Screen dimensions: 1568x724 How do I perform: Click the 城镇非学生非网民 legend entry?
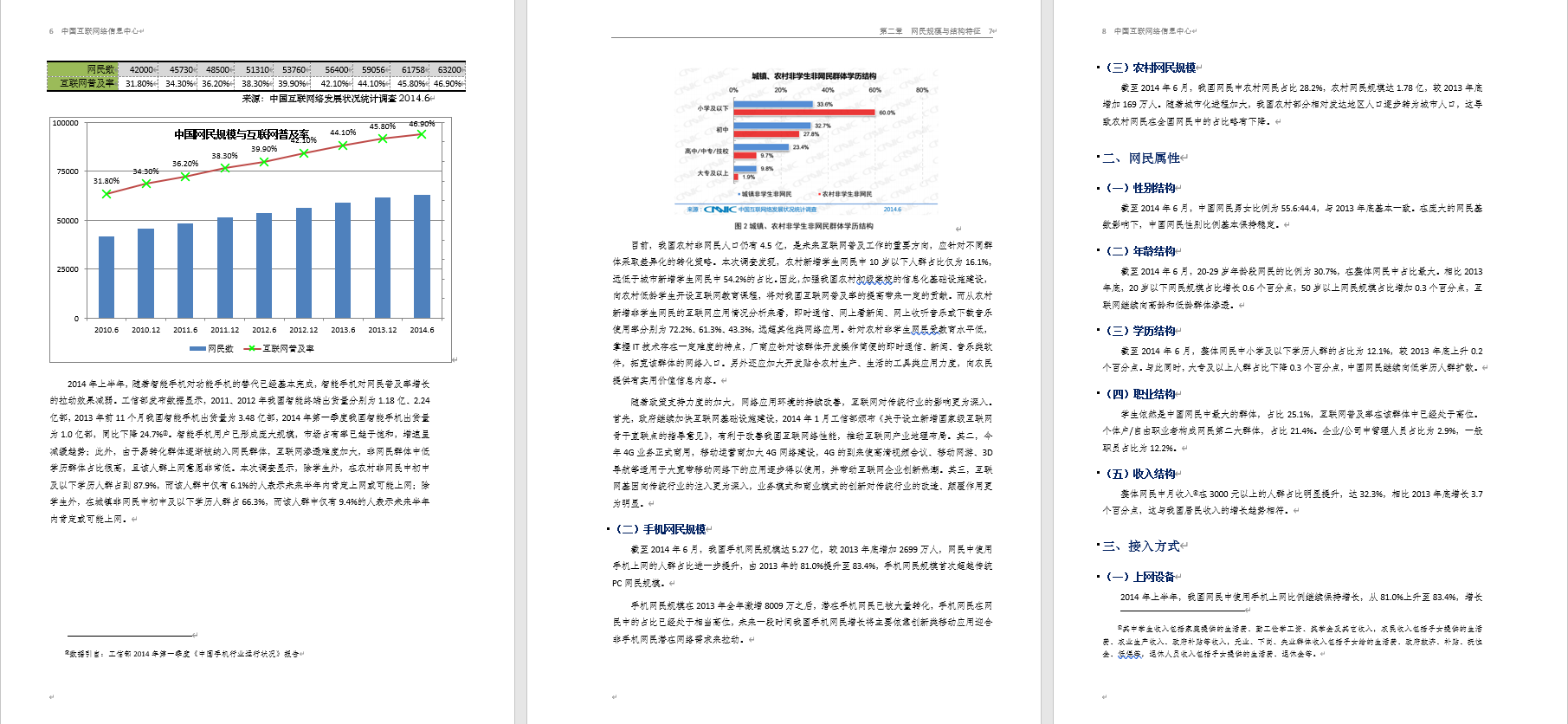click(766, 194)
